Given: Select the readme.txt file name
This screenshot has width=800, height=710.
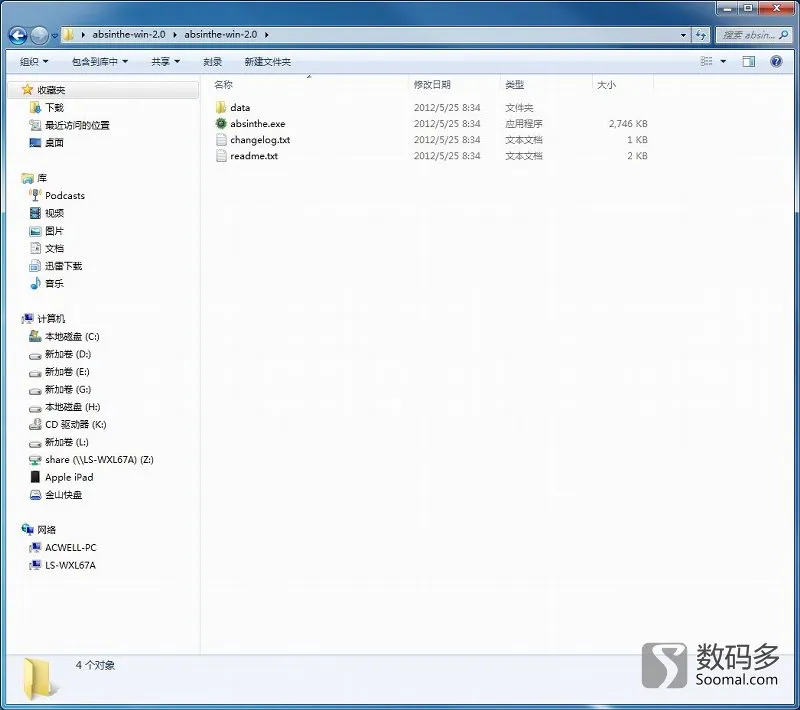Looking at the screenshot, I should point(254,156).
